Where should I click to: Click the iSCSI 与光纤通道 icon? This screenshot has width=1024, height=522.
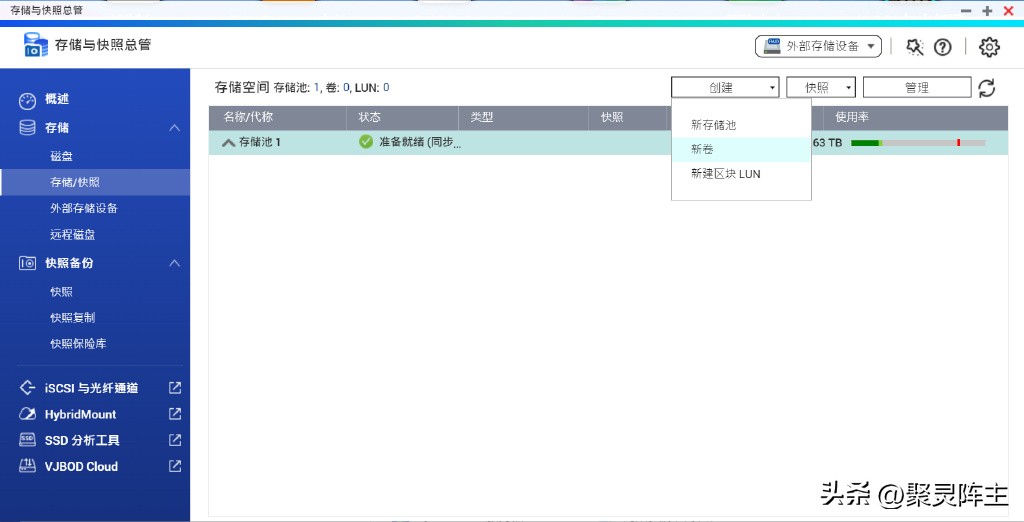(27, 387)
